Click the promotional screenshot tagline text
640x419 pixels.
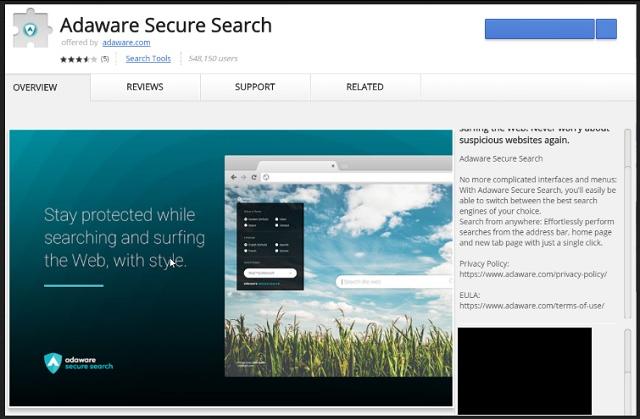pyautogui.click(x=124, y=237)
